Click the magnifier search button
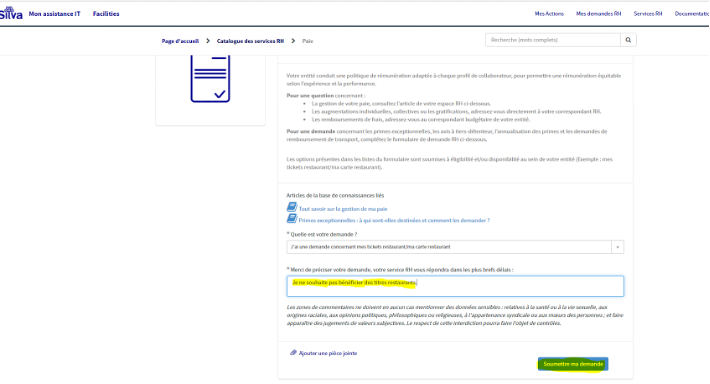 click(628, 40)
